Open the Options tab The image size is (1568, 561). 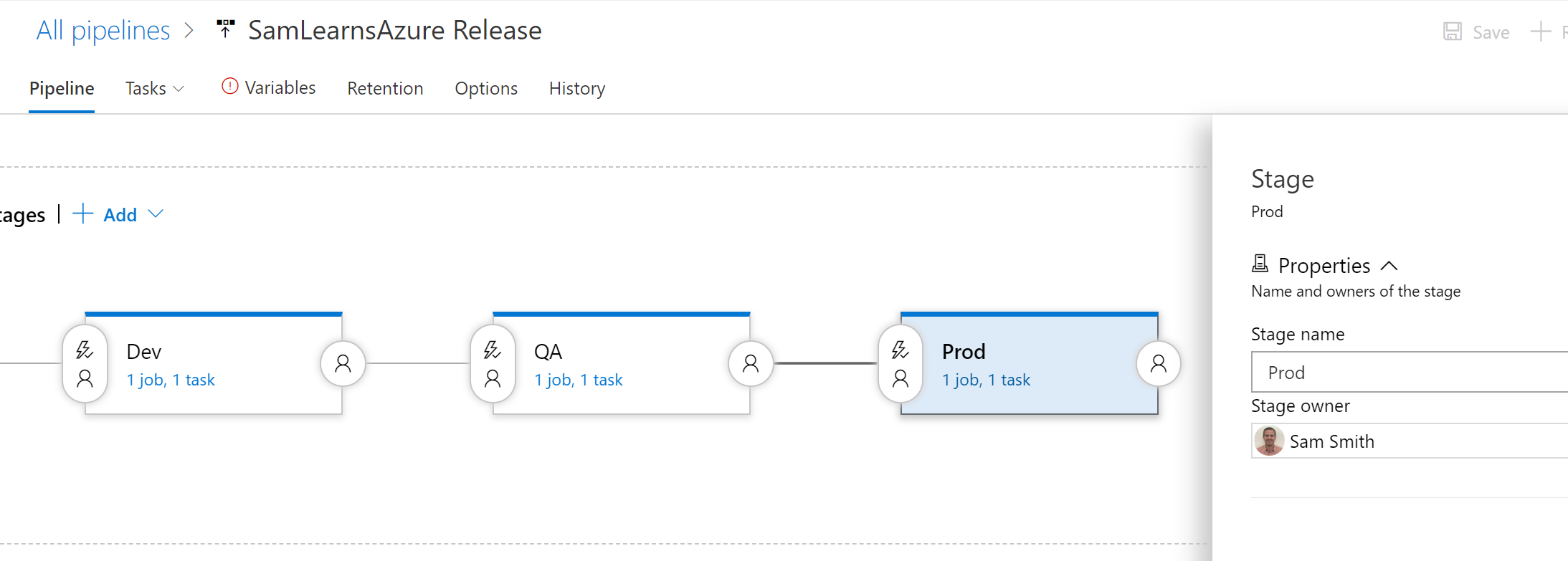[x=485, y=88]
